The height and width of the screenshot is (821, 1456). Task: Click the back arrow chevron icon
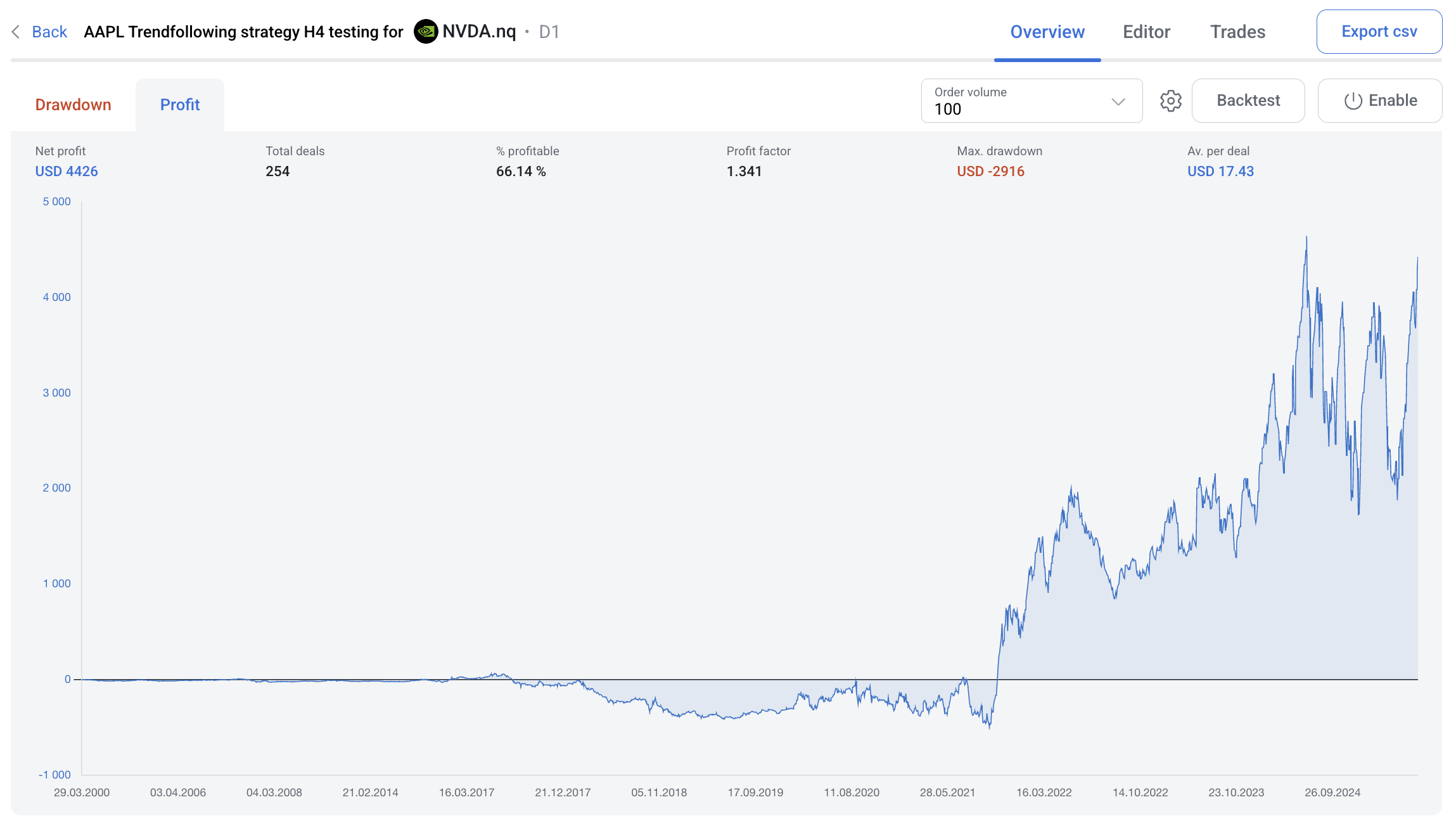tap(16, 32)
